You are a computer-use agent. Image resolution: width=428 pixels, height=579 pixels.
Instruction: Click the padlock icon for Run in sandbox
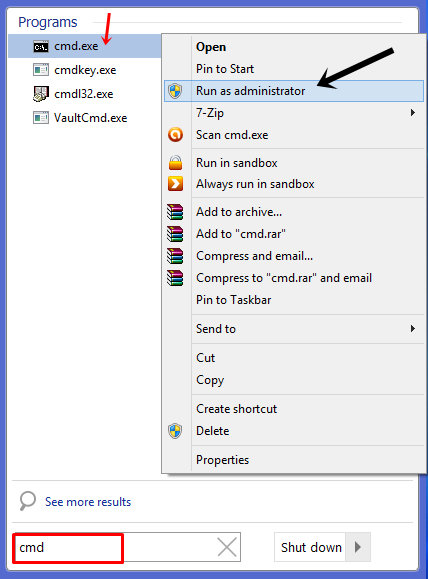click(175, 162)
